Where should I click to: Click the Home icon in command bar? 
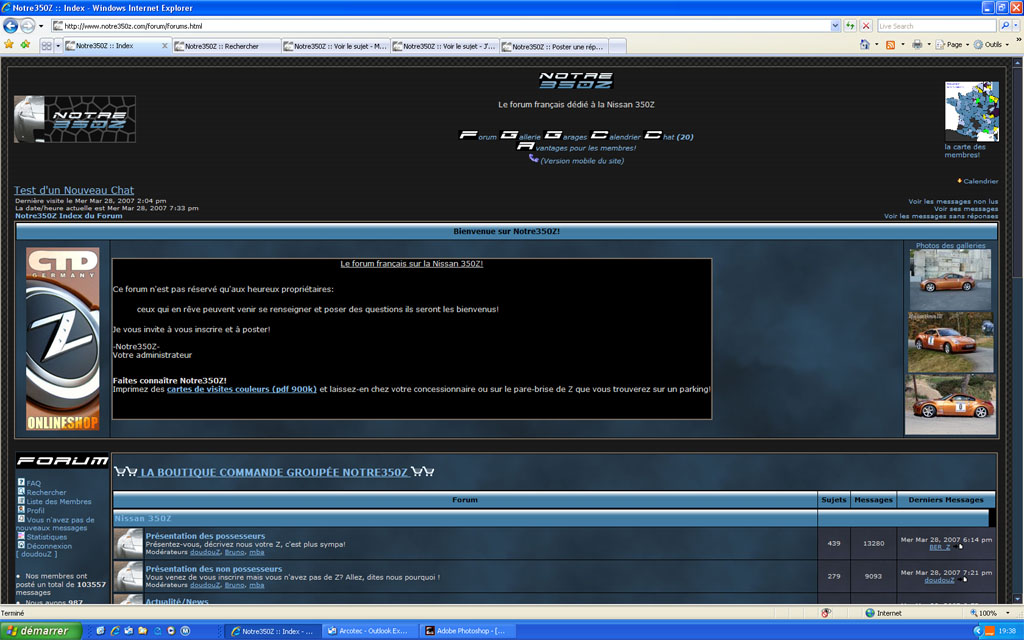pyautogui.click(x=864, y=45)
